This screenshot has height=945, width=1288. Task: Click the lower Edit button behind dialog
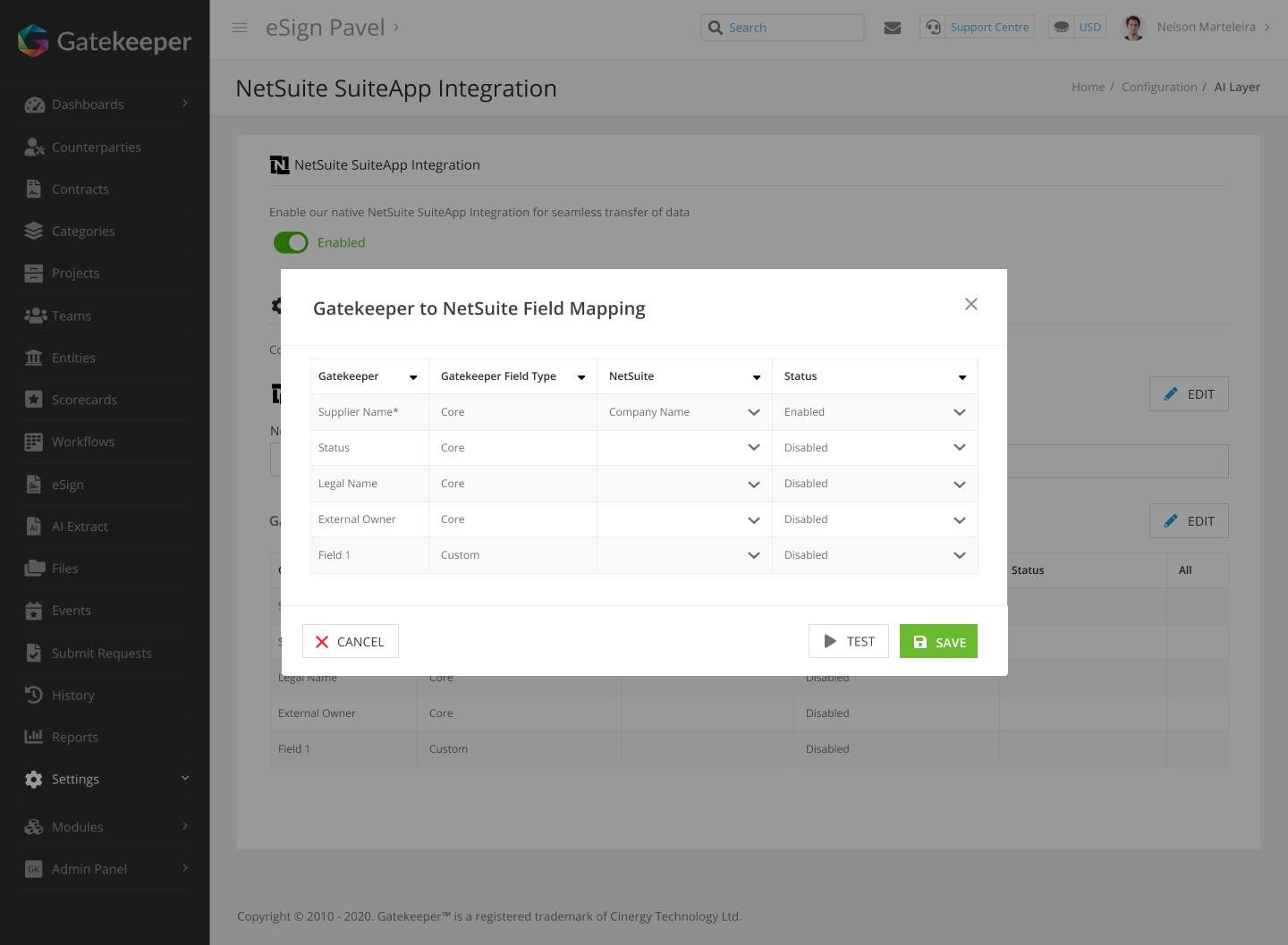pyautogui.click(x=1189, y=521)
